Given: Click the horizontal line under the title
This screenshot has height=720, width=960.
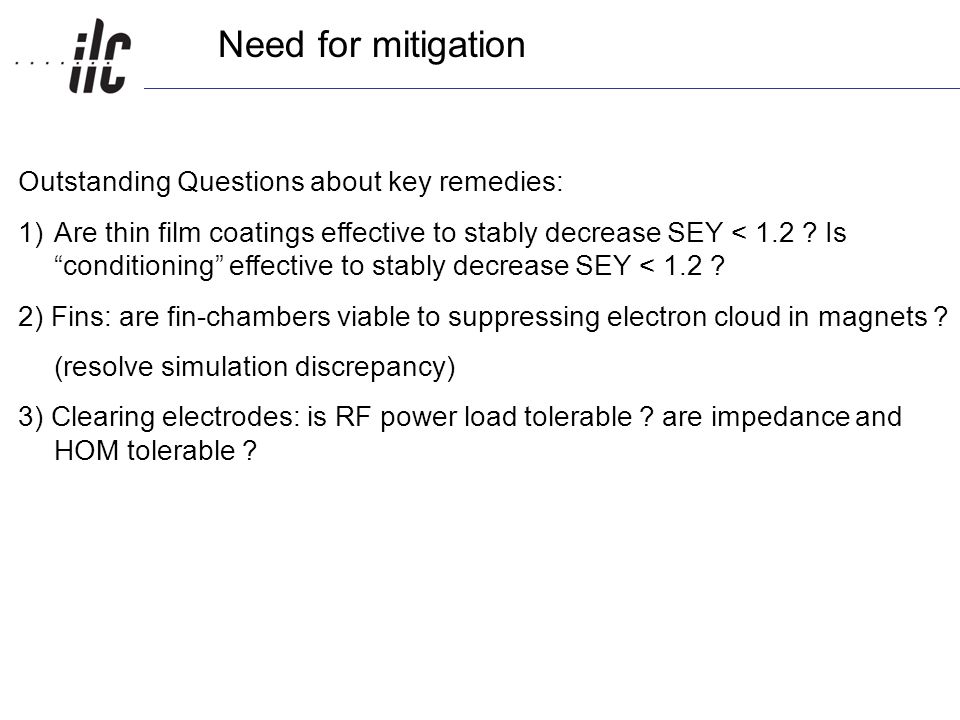Looking at the screenshot, I should tap(552, 88).
